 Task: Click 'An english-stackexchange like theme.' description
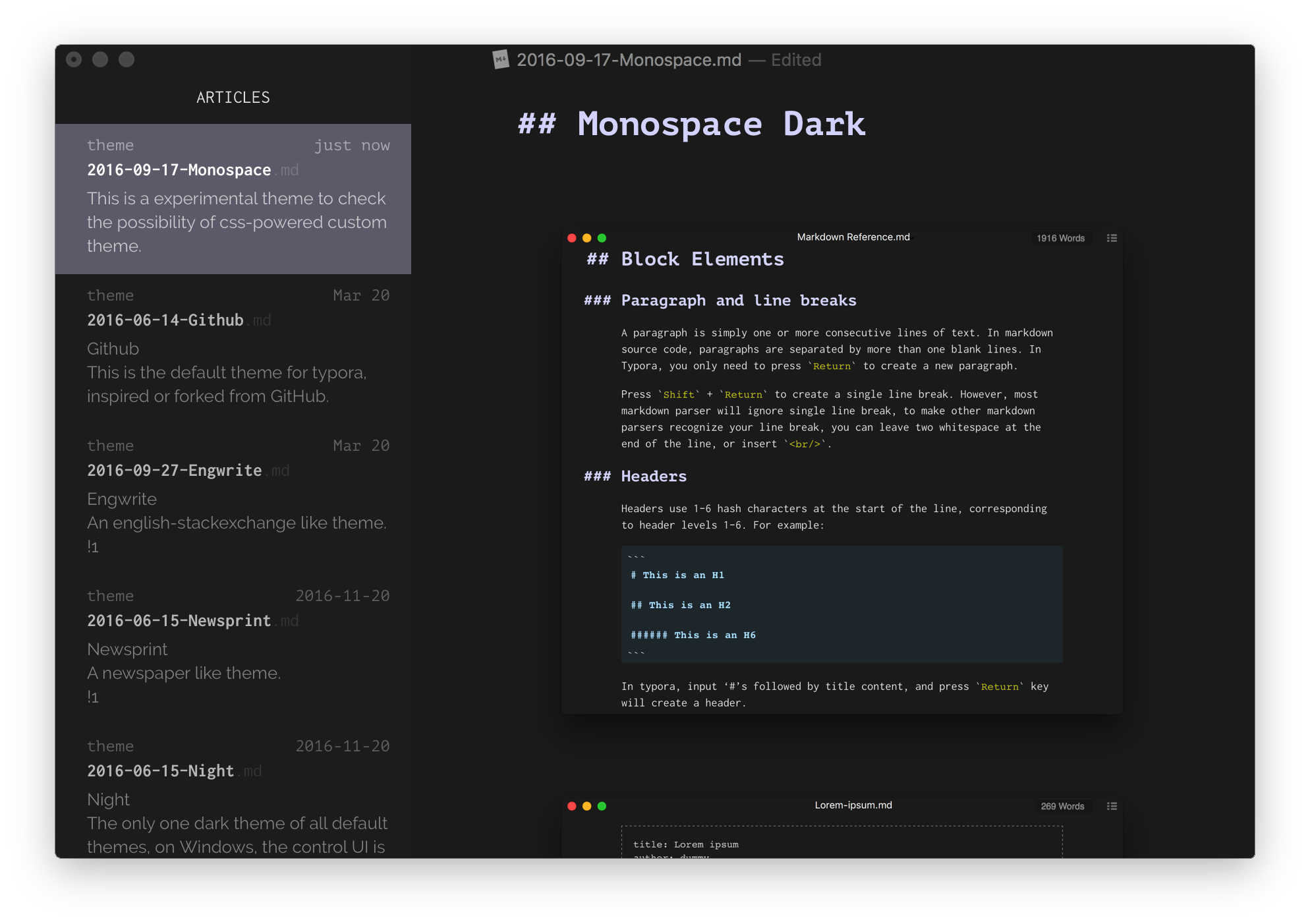pyautogui.click(x=237, y=523)
